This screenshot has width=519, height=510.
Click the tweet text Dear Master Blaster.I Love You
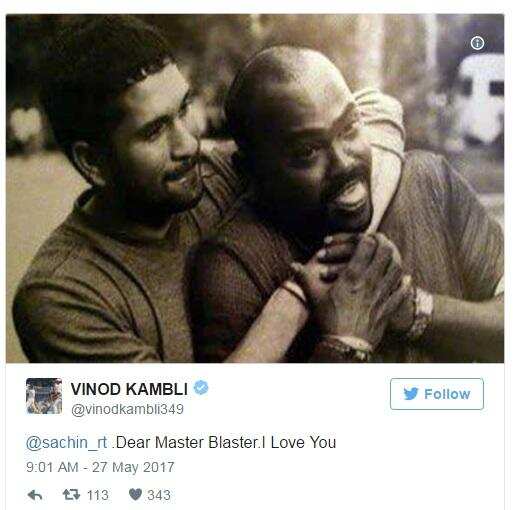[x=224, y=443]
